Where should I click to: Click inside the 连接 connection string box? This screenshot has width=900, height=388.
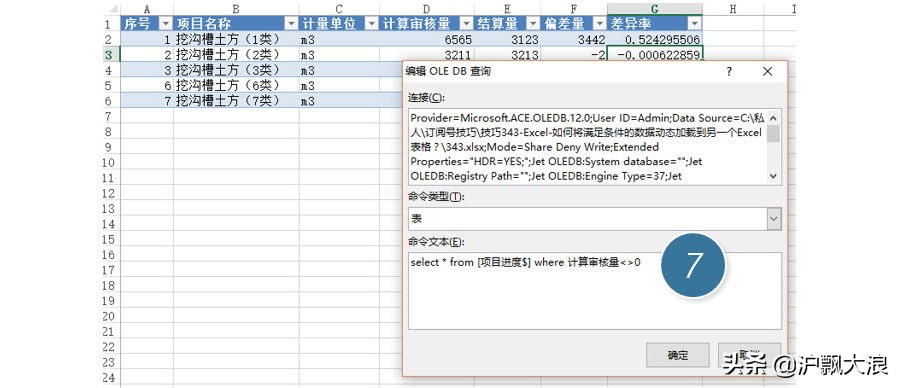[588, 147]
